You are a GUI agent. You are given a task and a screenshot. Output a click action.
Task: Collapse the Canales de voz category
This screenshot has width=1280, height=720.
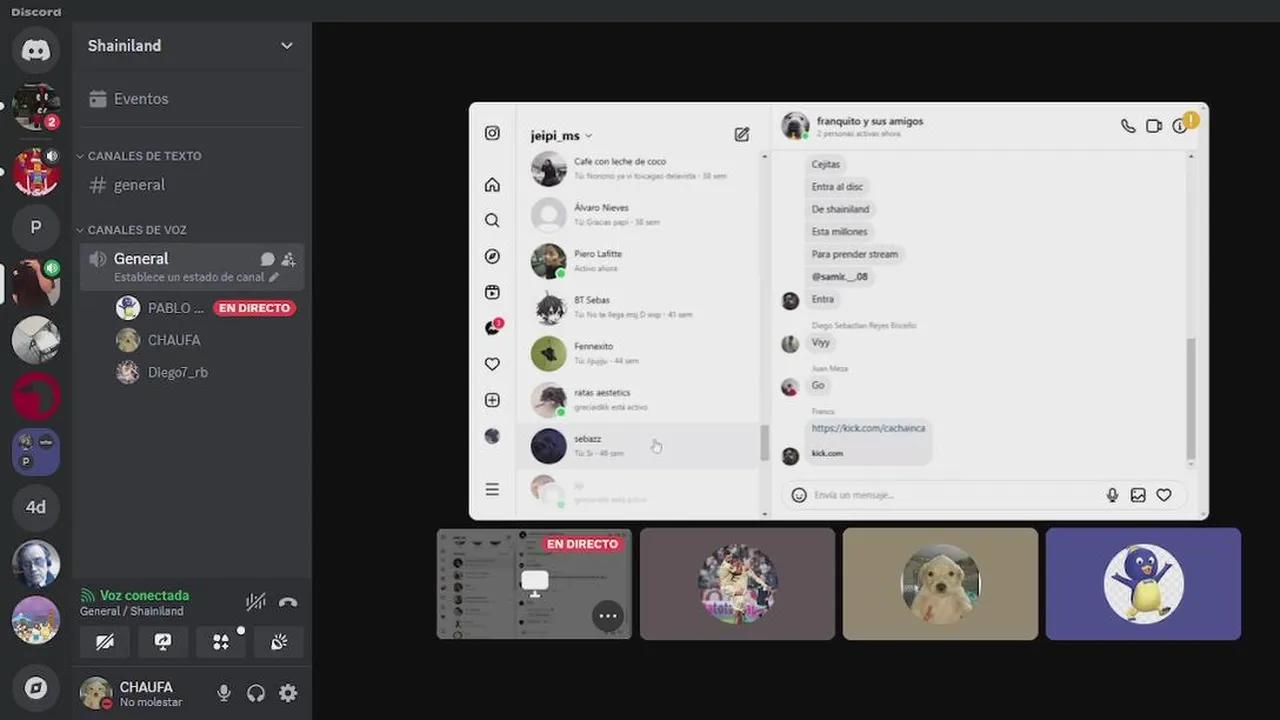132,230
